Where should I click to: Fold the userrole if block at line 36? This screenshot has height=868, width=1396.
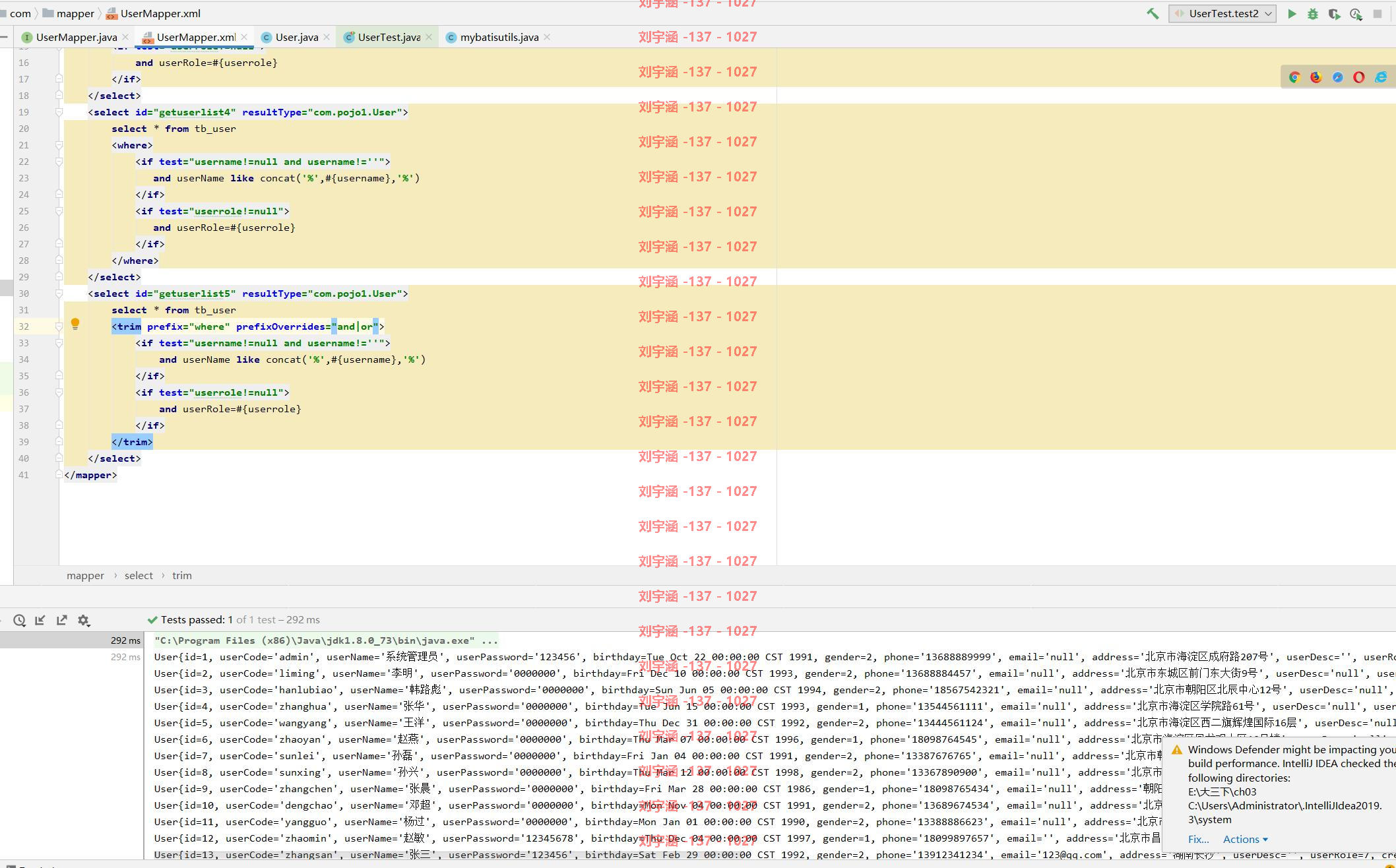(59, 392)
